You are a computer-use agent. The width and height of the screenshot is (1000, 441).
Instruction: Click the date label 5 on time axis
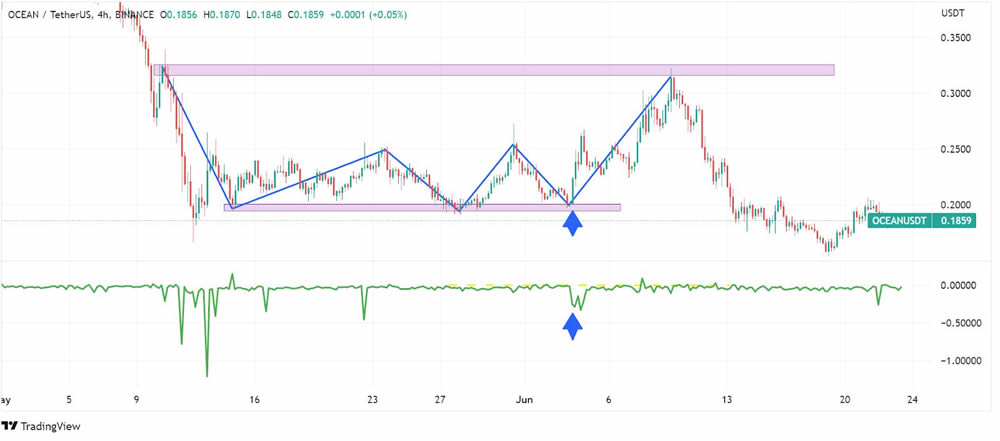[x=69, y=400]
